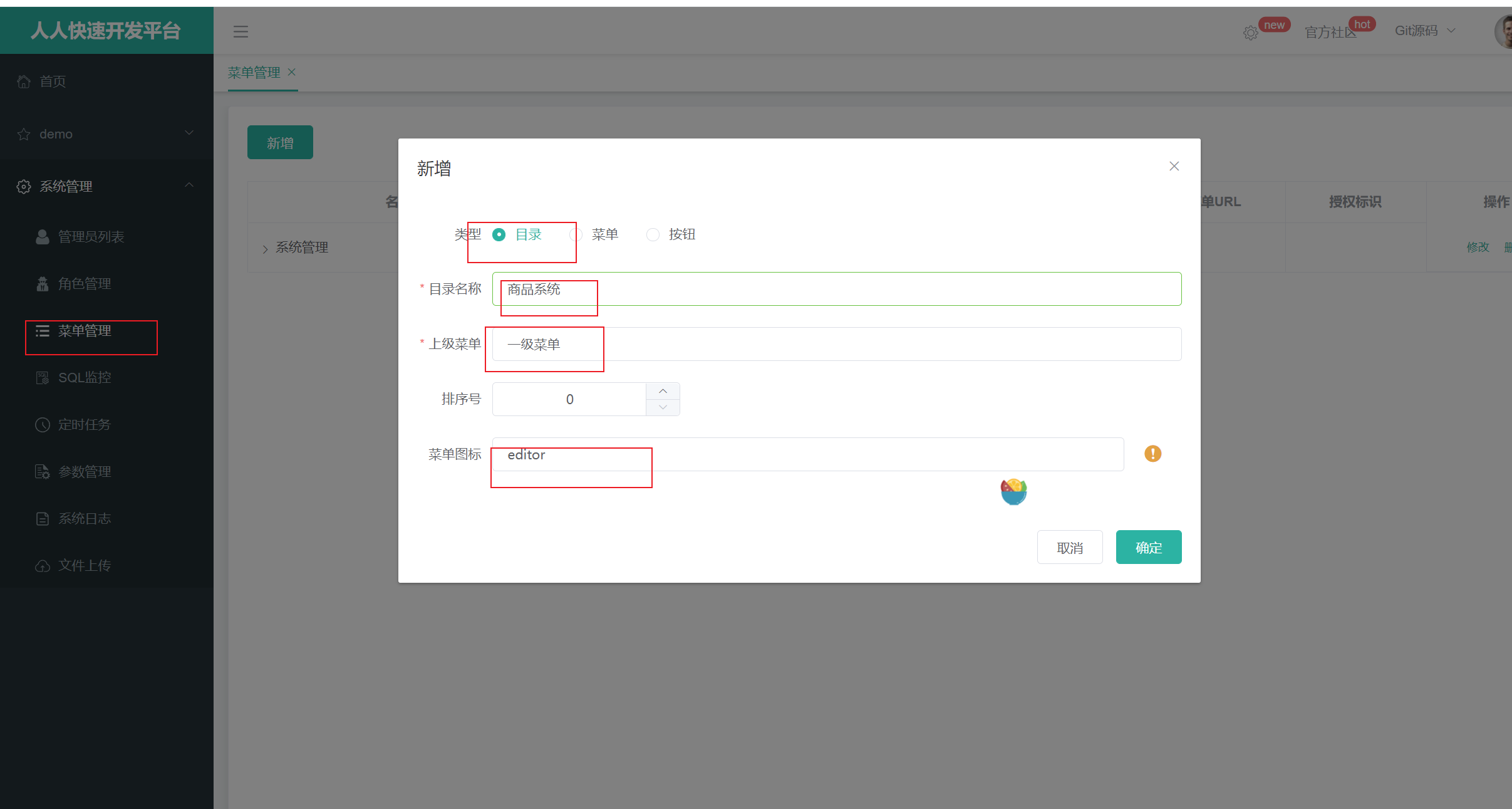Screen dimensions: 1512x809
Task: Open 管理员列表 via its user icon
Action: click(x=43, y=237)
